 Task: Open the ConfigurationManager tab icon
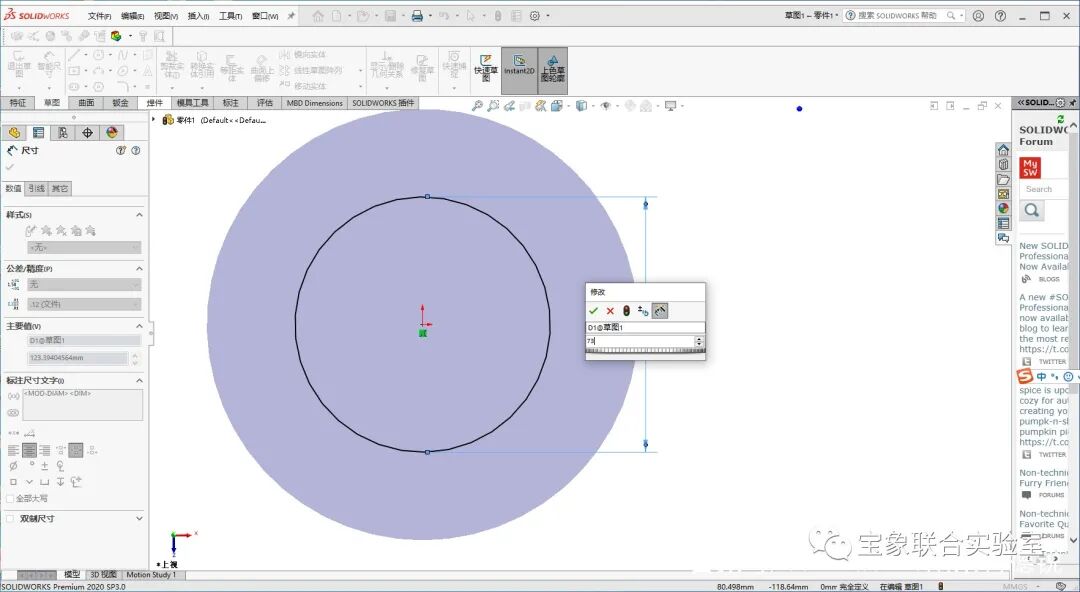coord(63,133)
